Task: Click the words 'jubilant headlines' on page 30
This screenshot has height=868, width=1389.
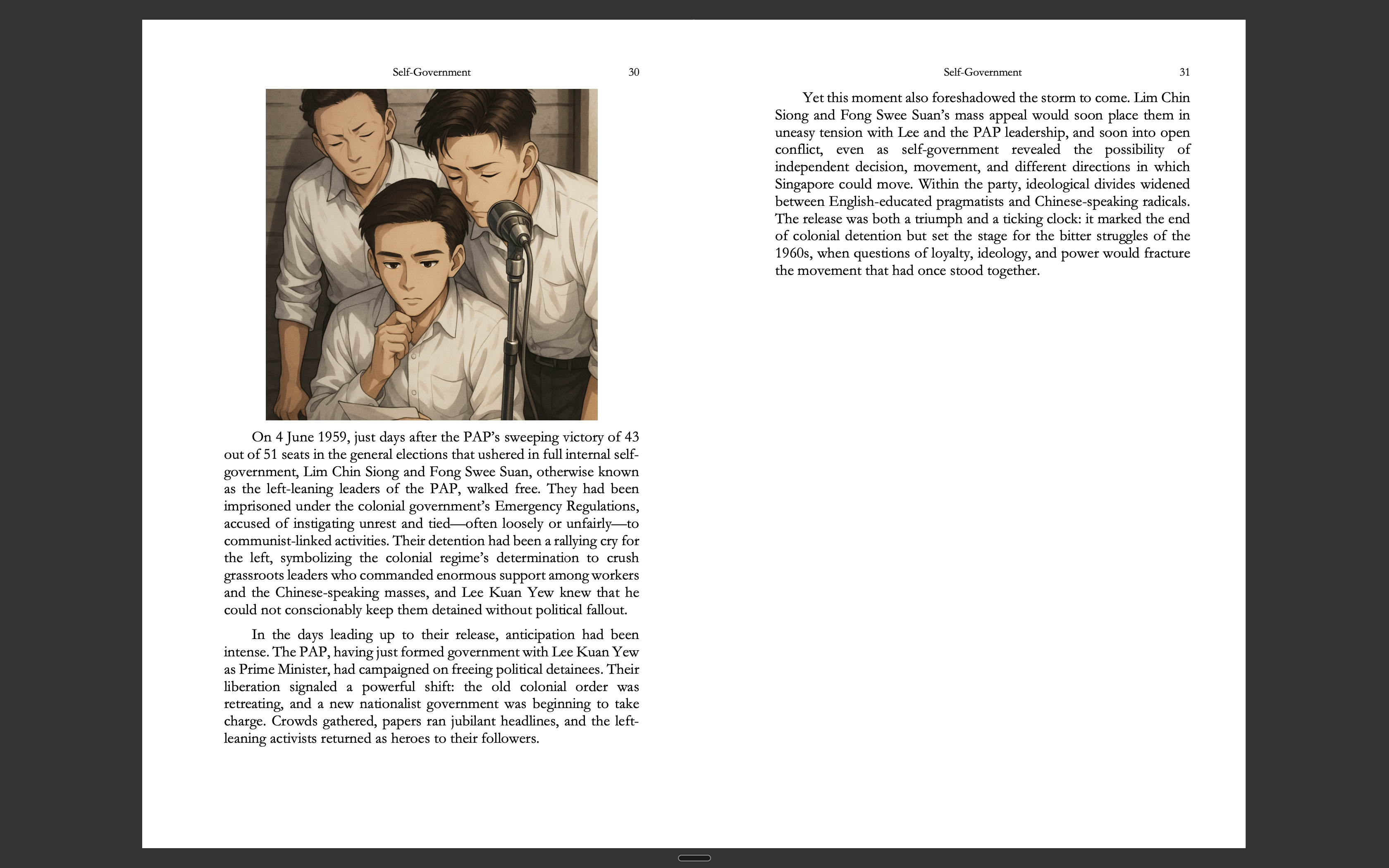Action: [504, 721]
